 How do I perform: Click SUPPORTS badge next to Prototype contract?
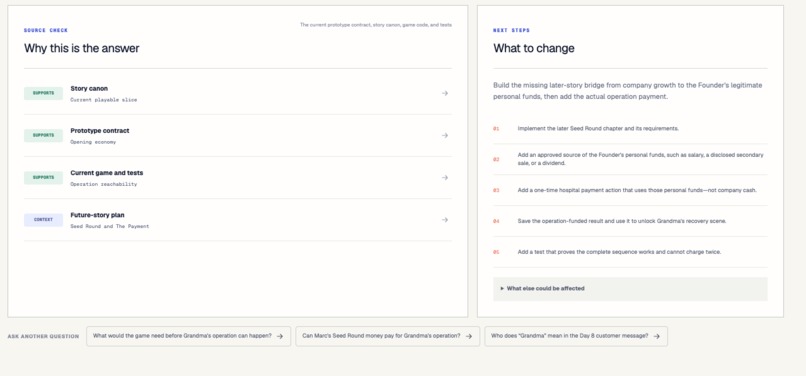point(43,136)
